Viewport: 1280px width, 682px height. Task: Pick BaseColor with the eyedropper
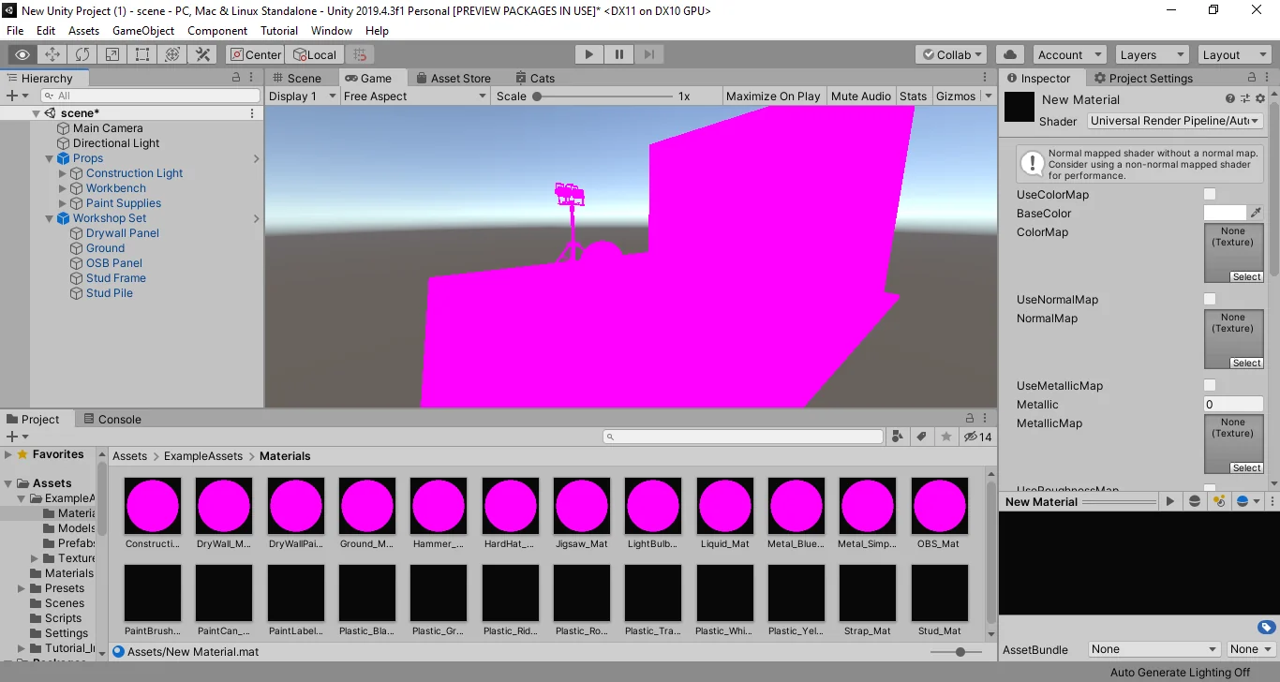tap(1256, 213)
